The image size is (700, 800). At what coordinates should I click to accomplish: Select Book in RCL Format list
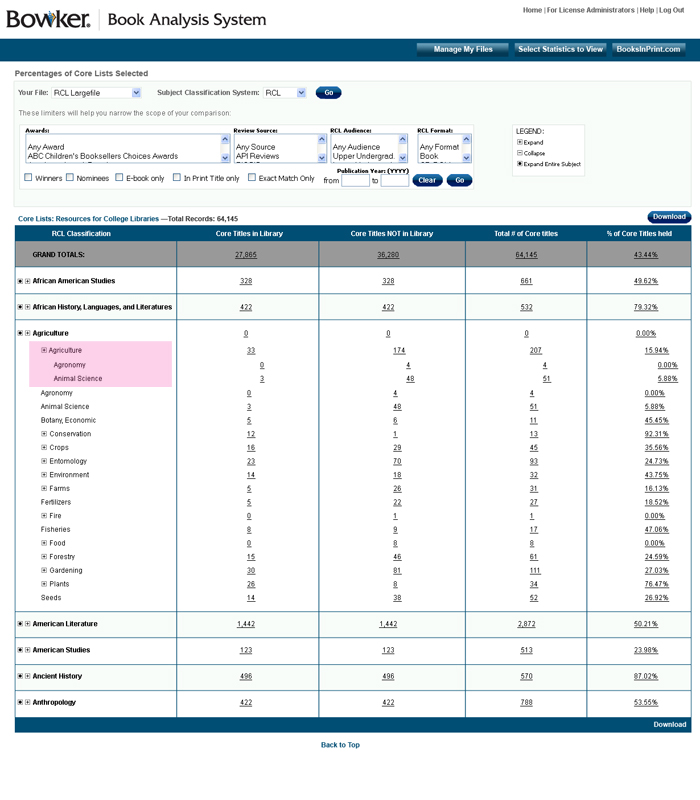tap(429, 156)
